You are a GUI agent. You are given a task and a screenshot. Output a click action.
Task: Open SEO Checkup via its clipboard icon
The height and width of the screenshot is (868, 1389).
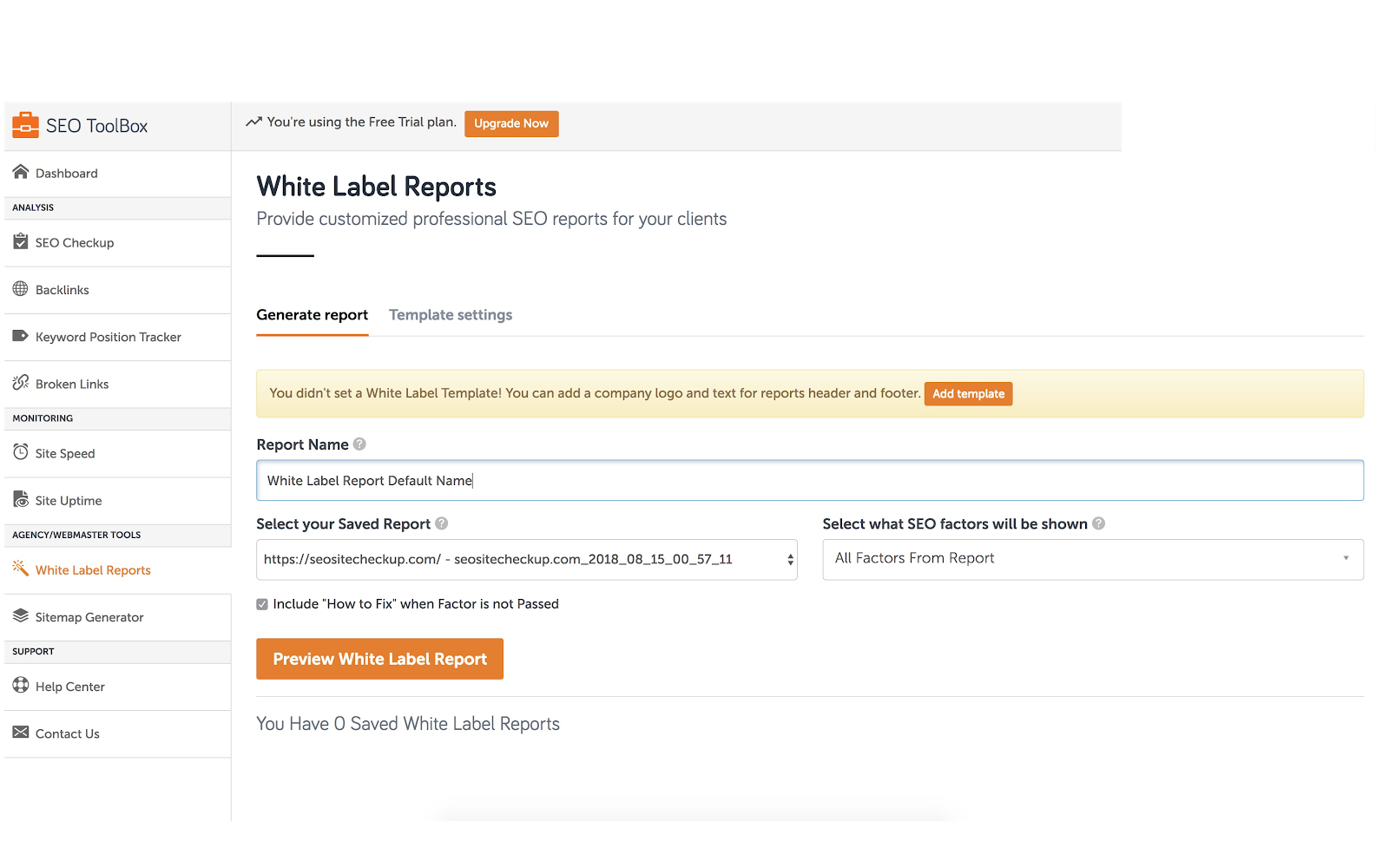pyautogui.click(x=21, y=241)
